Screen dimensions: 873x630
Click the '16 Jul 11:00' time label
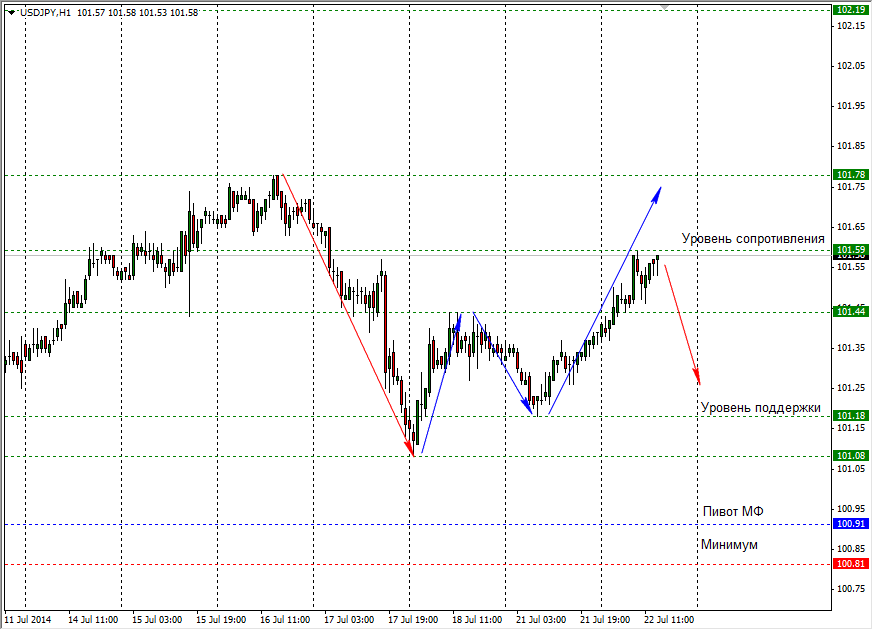click(285, 619)
